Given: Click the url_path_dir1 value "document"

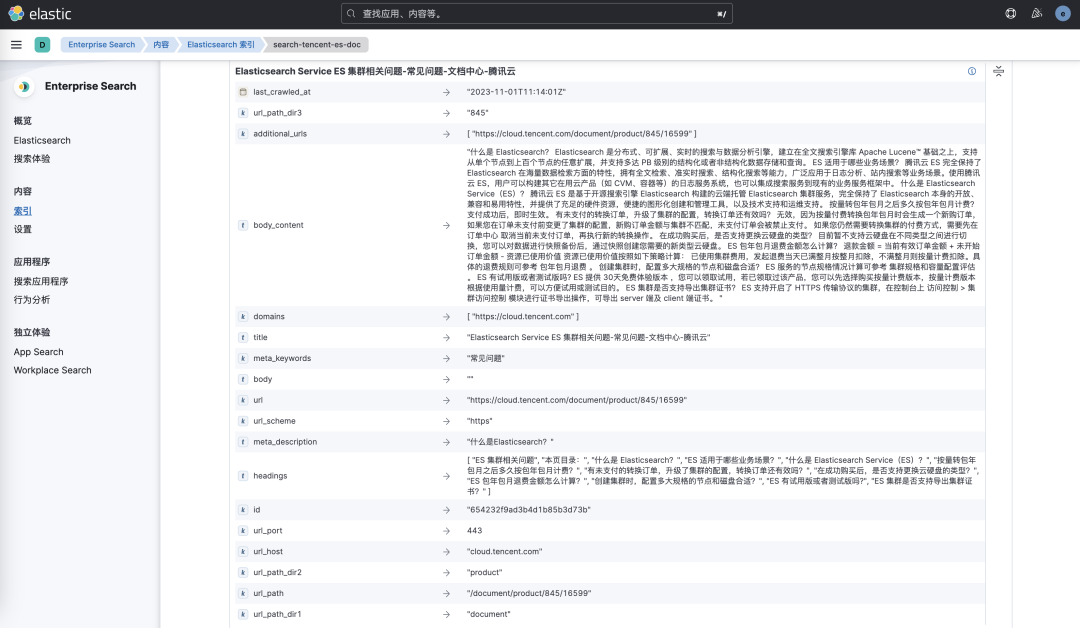Looking at the screenshot, I should [x=488, y=614].
